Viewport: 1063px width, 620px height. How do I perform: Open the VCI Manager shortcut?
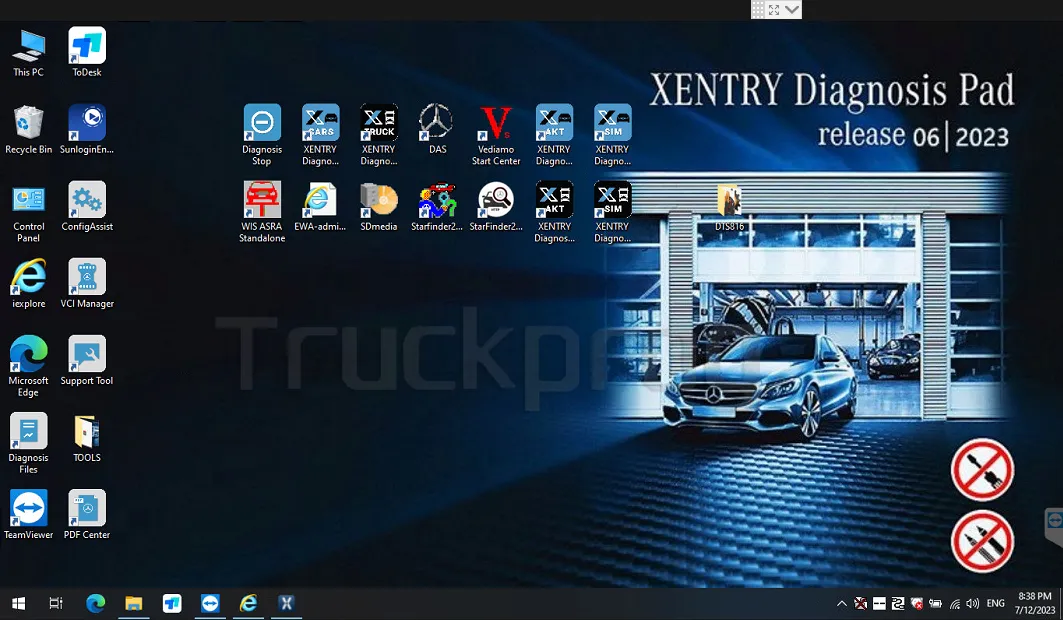87,278
